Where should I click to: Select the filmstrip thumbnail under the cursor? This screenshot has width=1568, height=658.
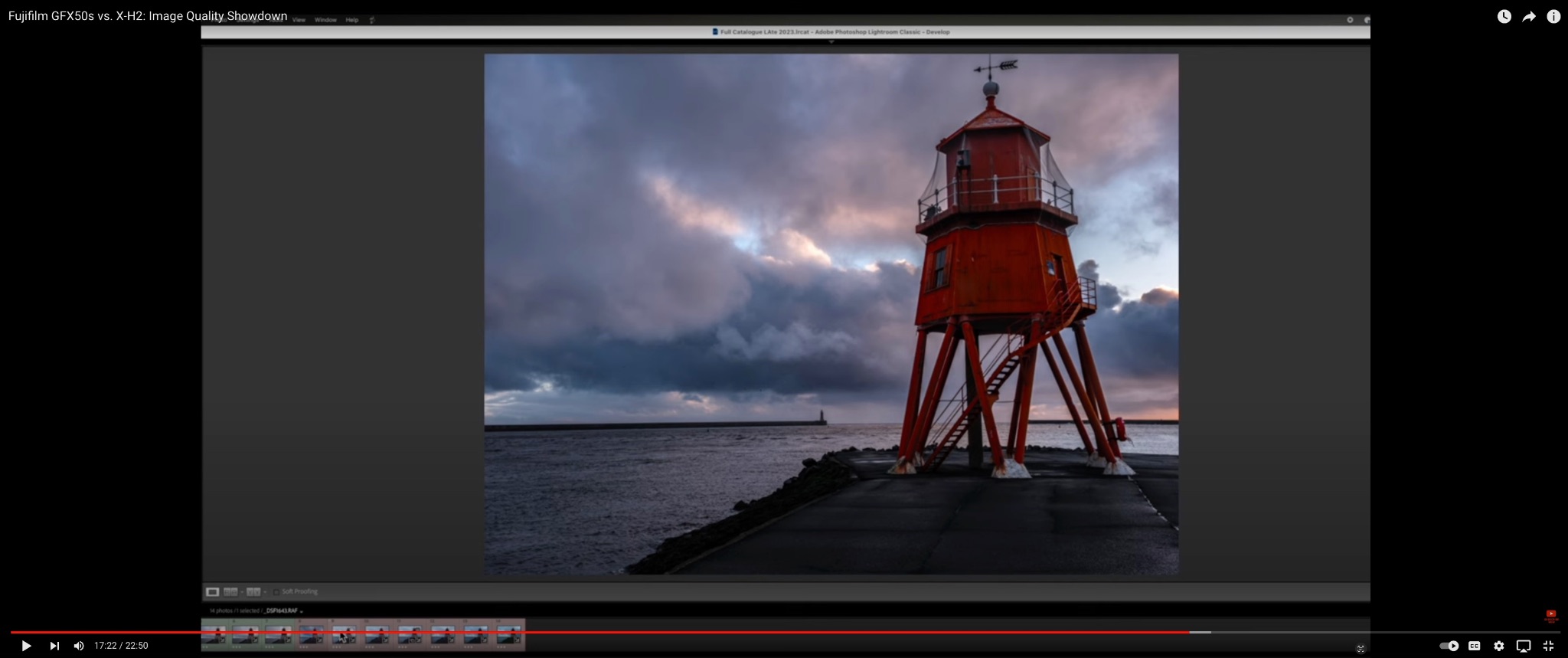click(345, 634)
